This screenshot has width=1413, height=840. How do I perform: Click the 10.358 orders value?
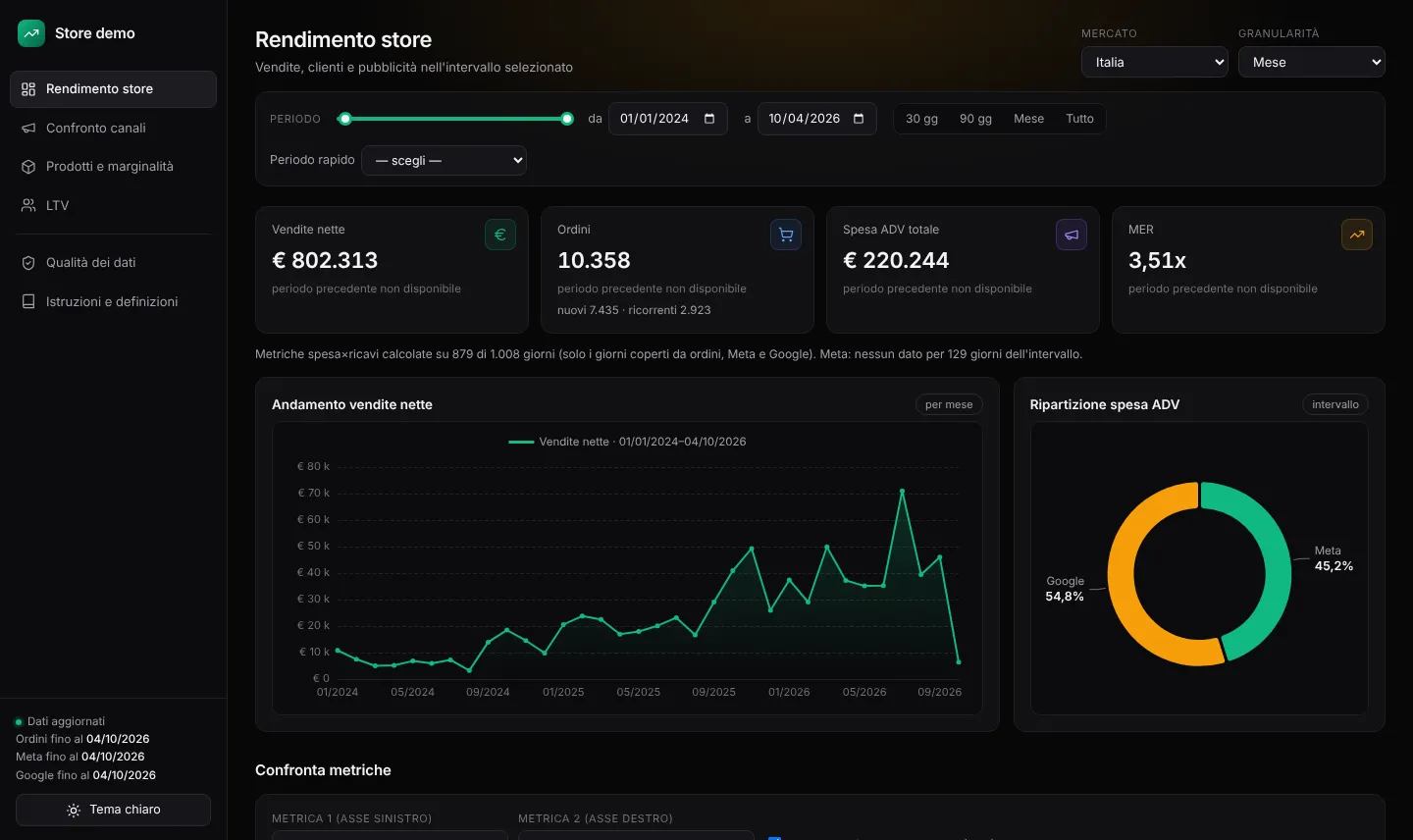point(594,260)
